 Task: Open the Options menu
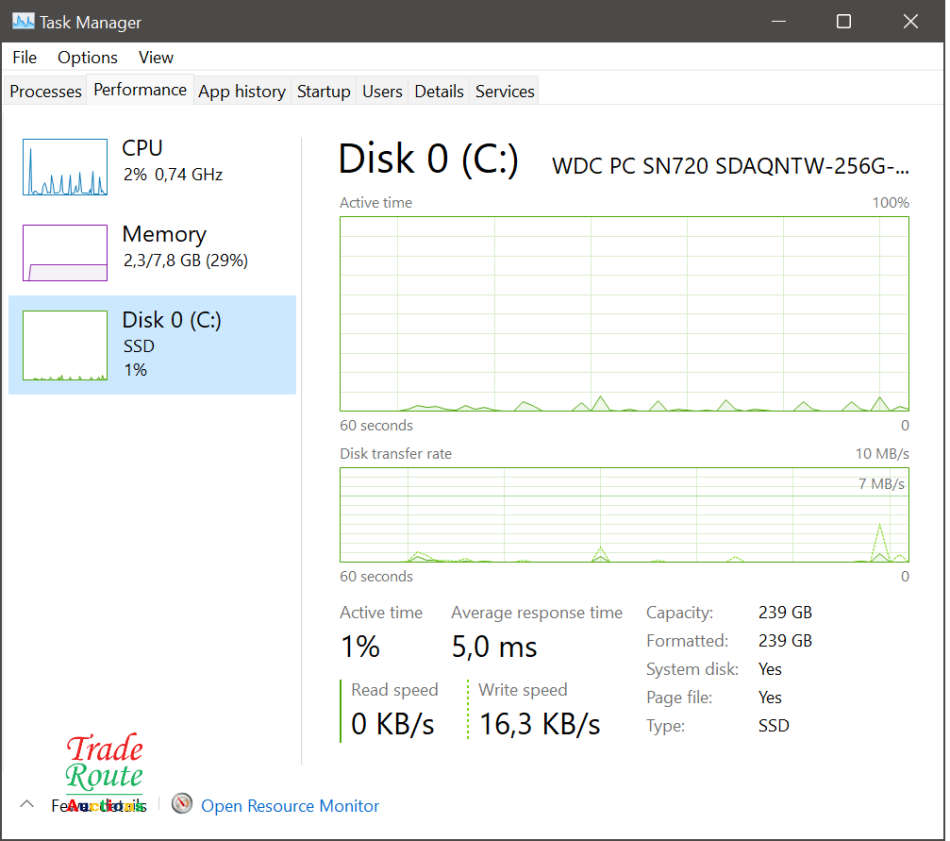click(x=87, y=57)
